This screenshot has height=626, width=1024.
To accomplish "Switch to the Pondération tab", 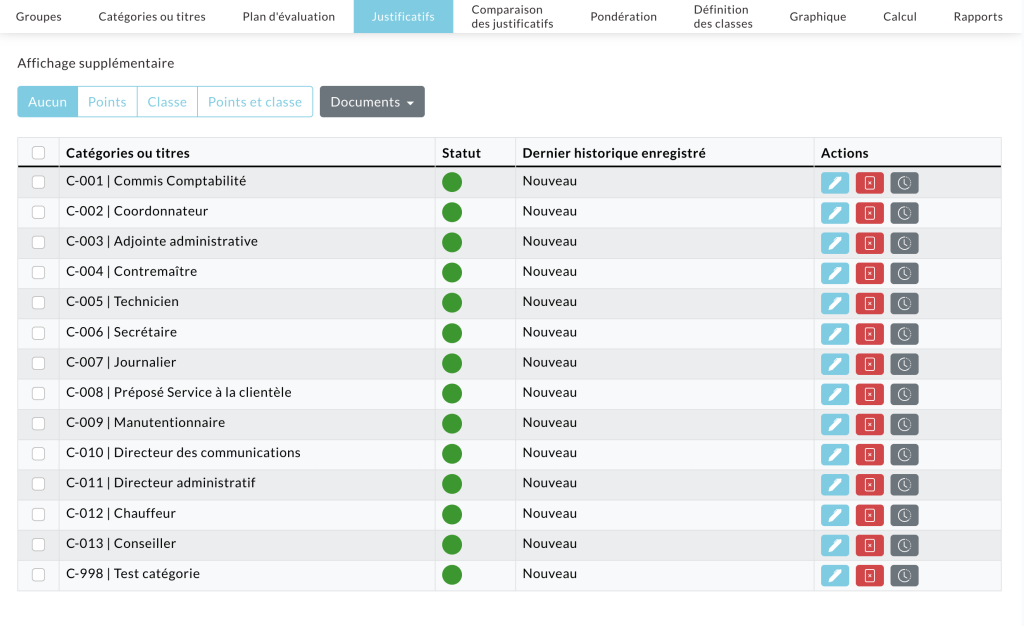I will point(624,16).
